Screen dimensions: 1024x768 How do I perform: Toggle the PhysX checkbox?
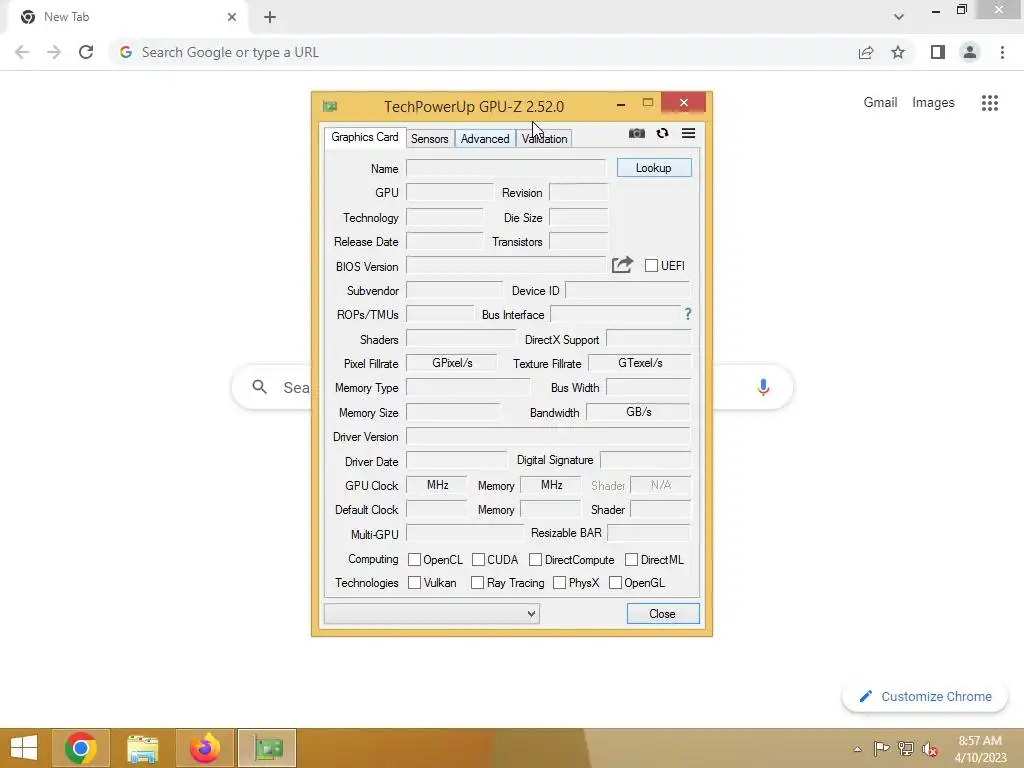(560, 583)
